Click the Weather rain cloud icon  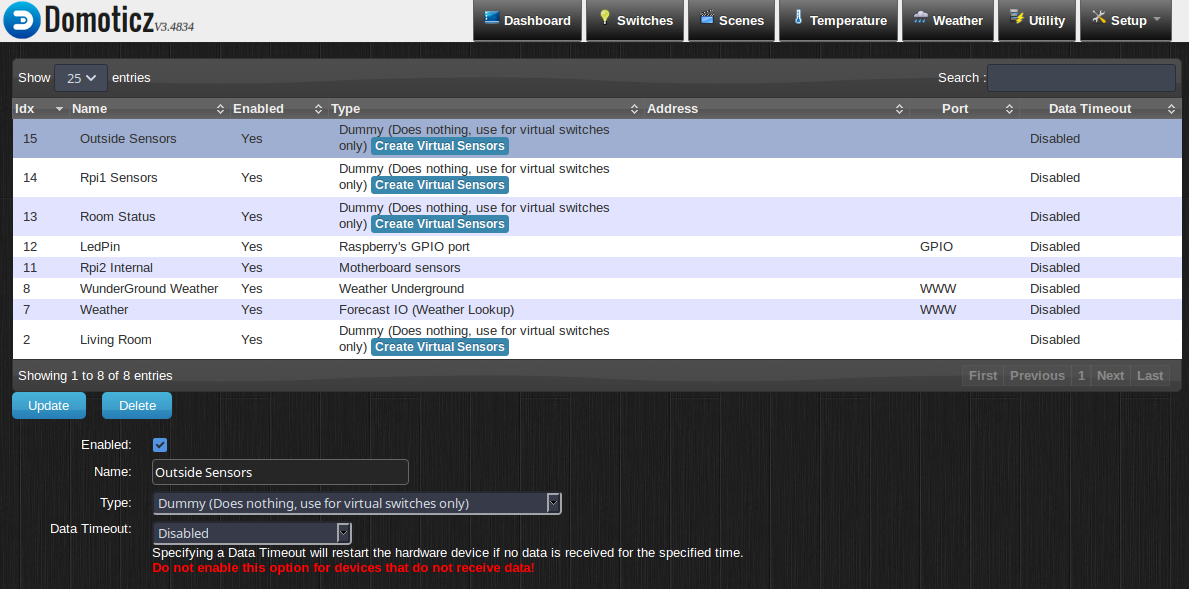click(x=921, y=17)
